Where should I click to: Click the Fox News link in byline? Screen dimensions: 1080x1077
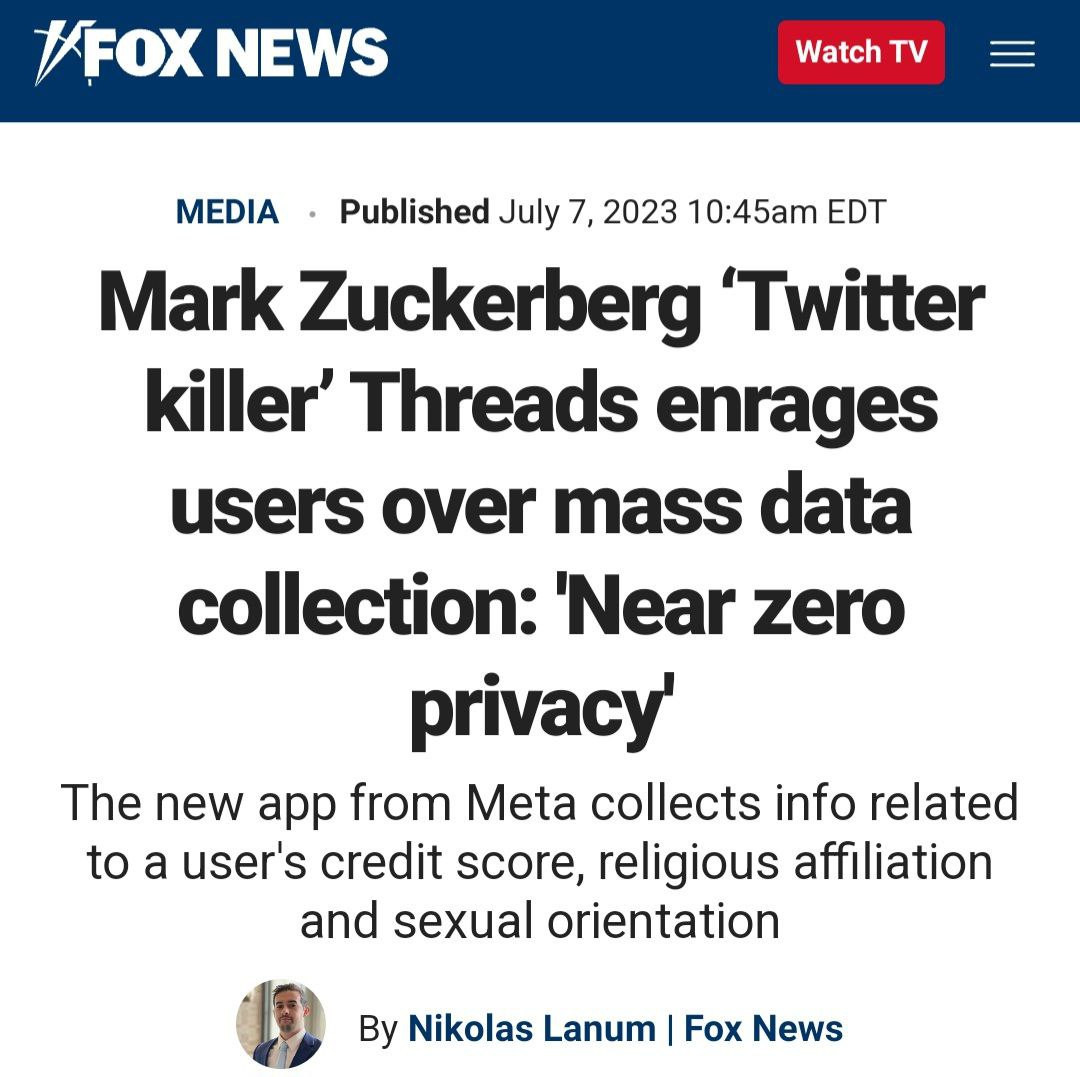tap(763, 1028)
